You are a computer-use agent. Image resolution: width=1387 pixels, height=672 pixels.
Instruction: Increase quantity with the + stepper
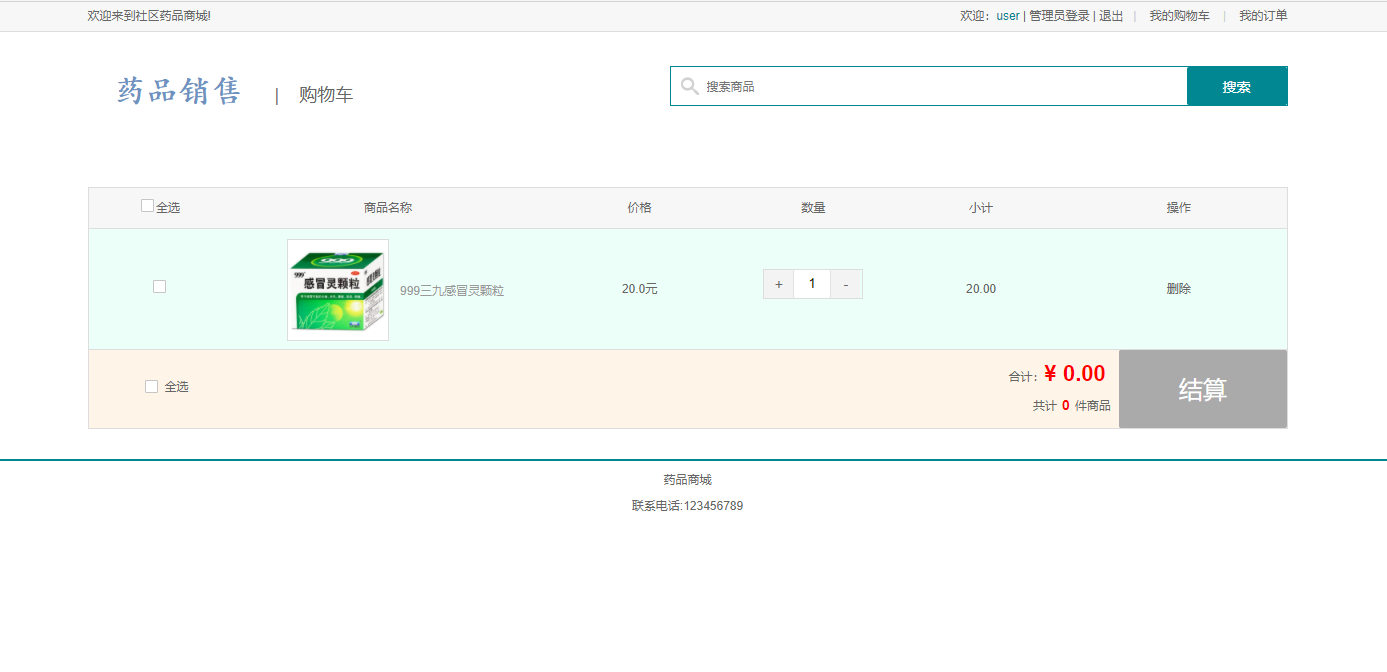tap(778, 284)
